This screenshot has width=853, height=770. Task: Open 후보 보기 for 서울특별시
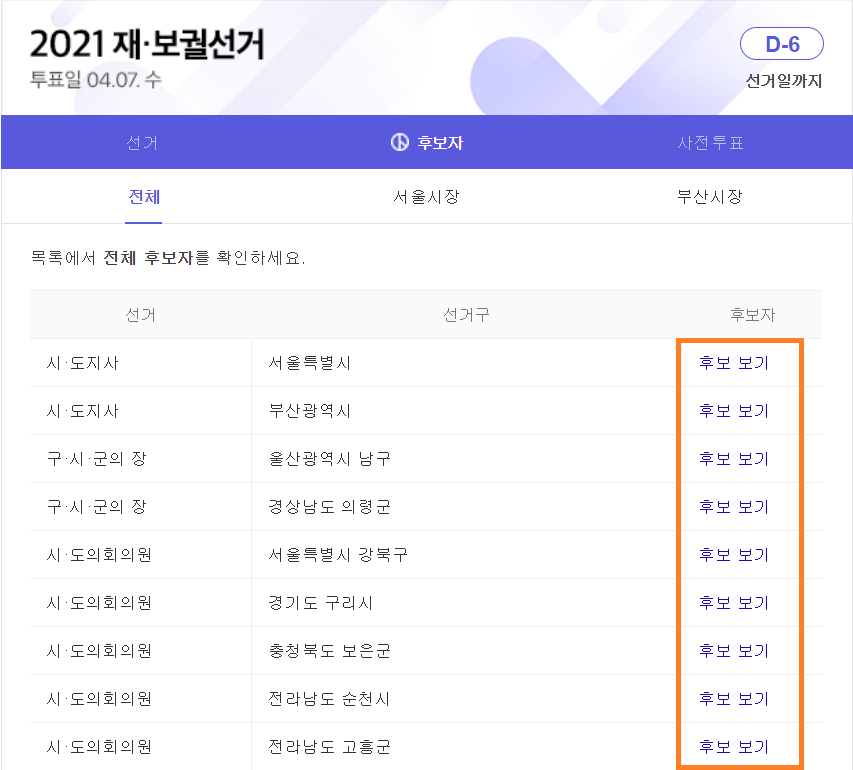(x=734, y=363)
